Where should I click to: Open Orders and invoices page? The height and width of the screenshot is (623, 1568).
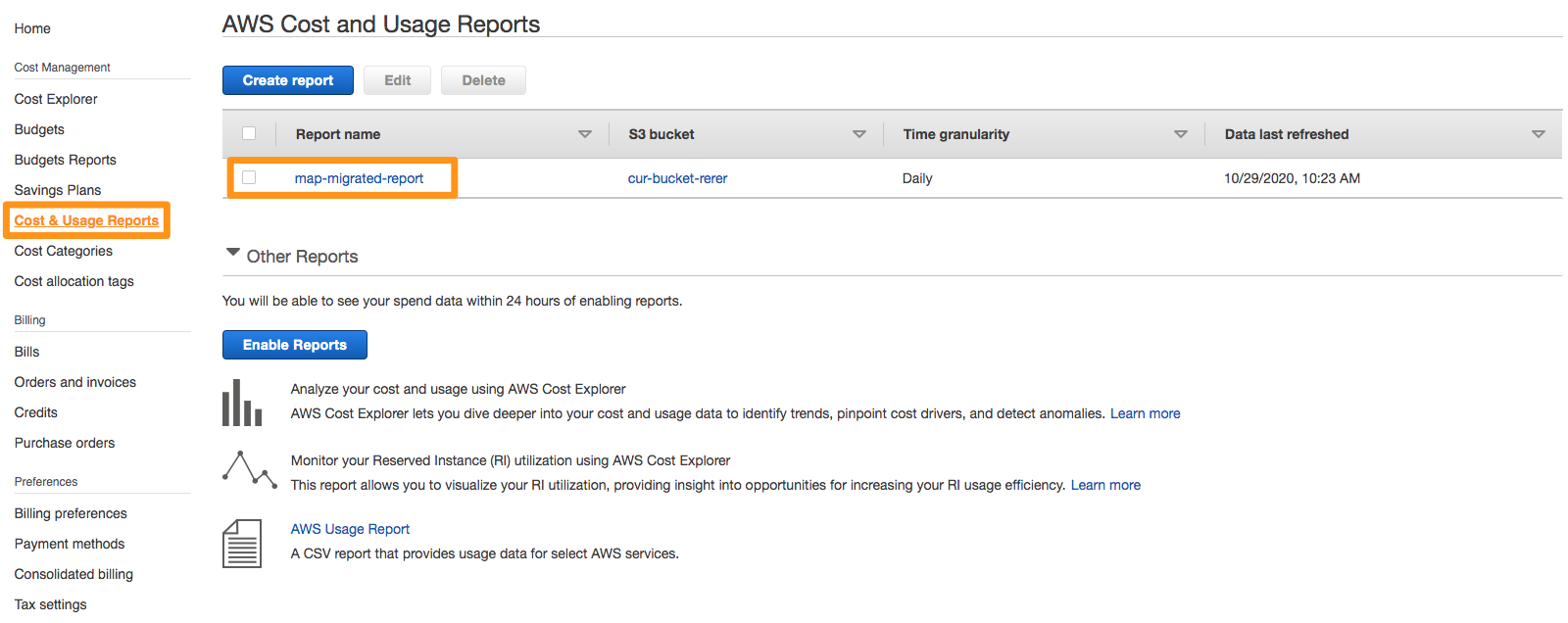click(75, 382)
